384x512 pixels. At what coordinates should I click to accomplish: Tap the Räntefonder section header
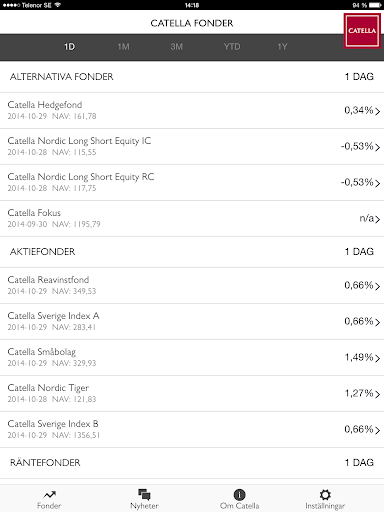(192, 463)
